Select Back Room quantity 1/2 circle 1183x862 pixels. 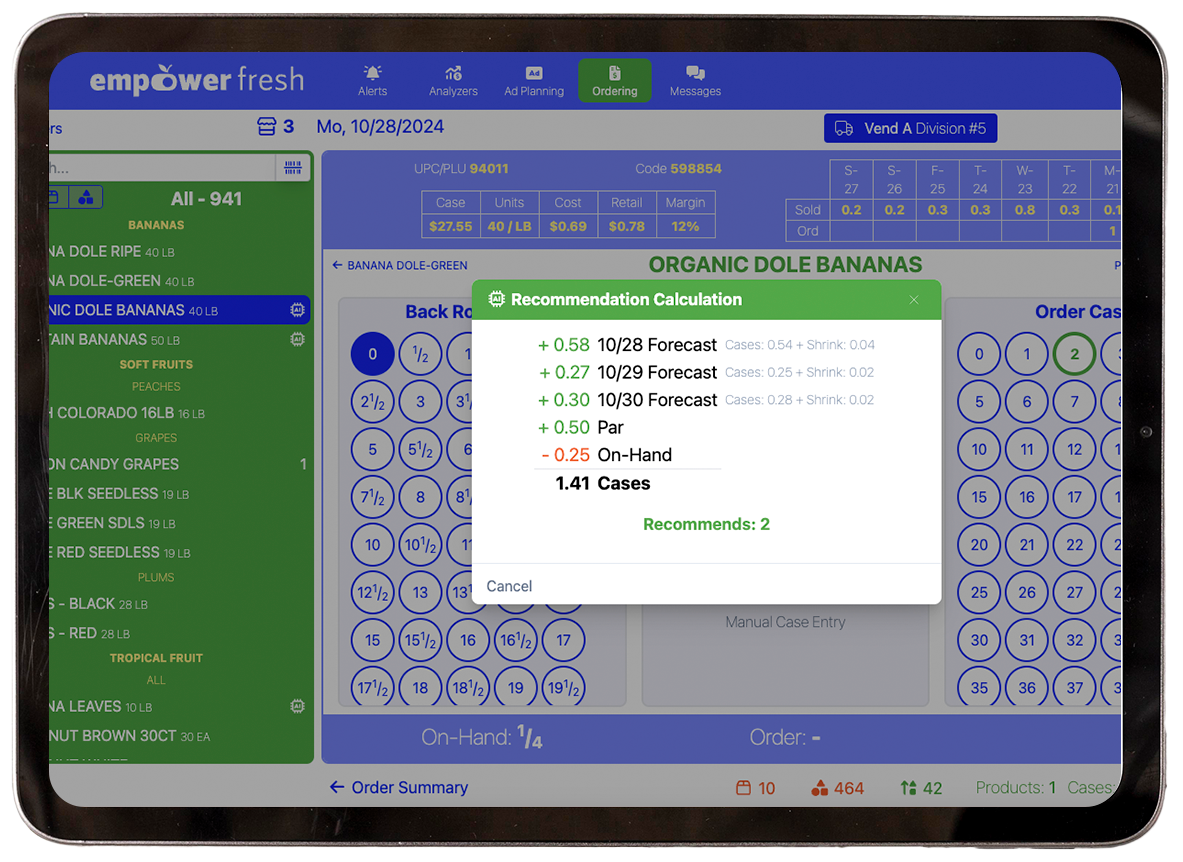point(420,354)
